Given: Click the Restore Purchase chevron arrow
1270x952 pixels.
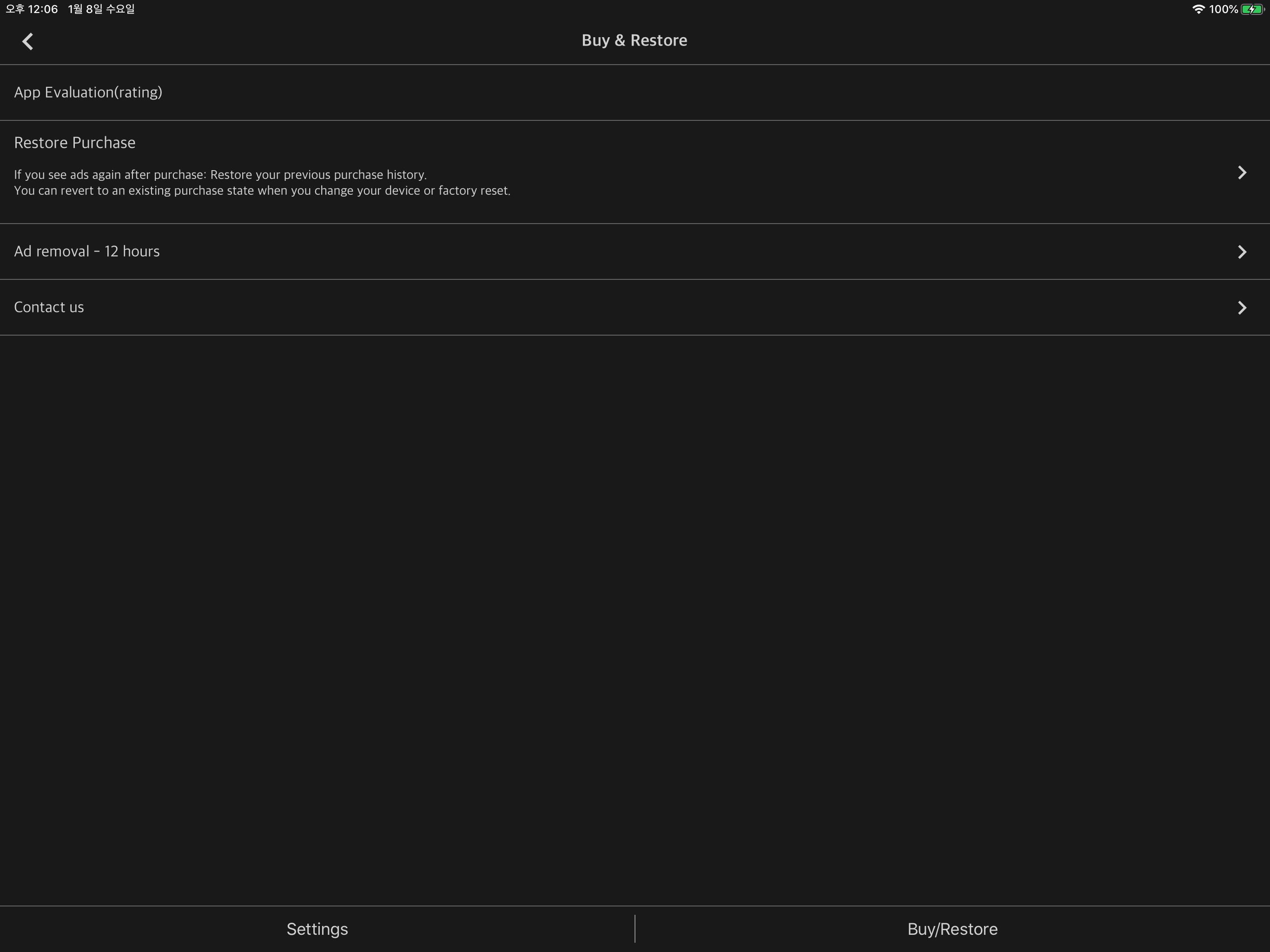Looking at the screenshot, I should coord(1242,173).
